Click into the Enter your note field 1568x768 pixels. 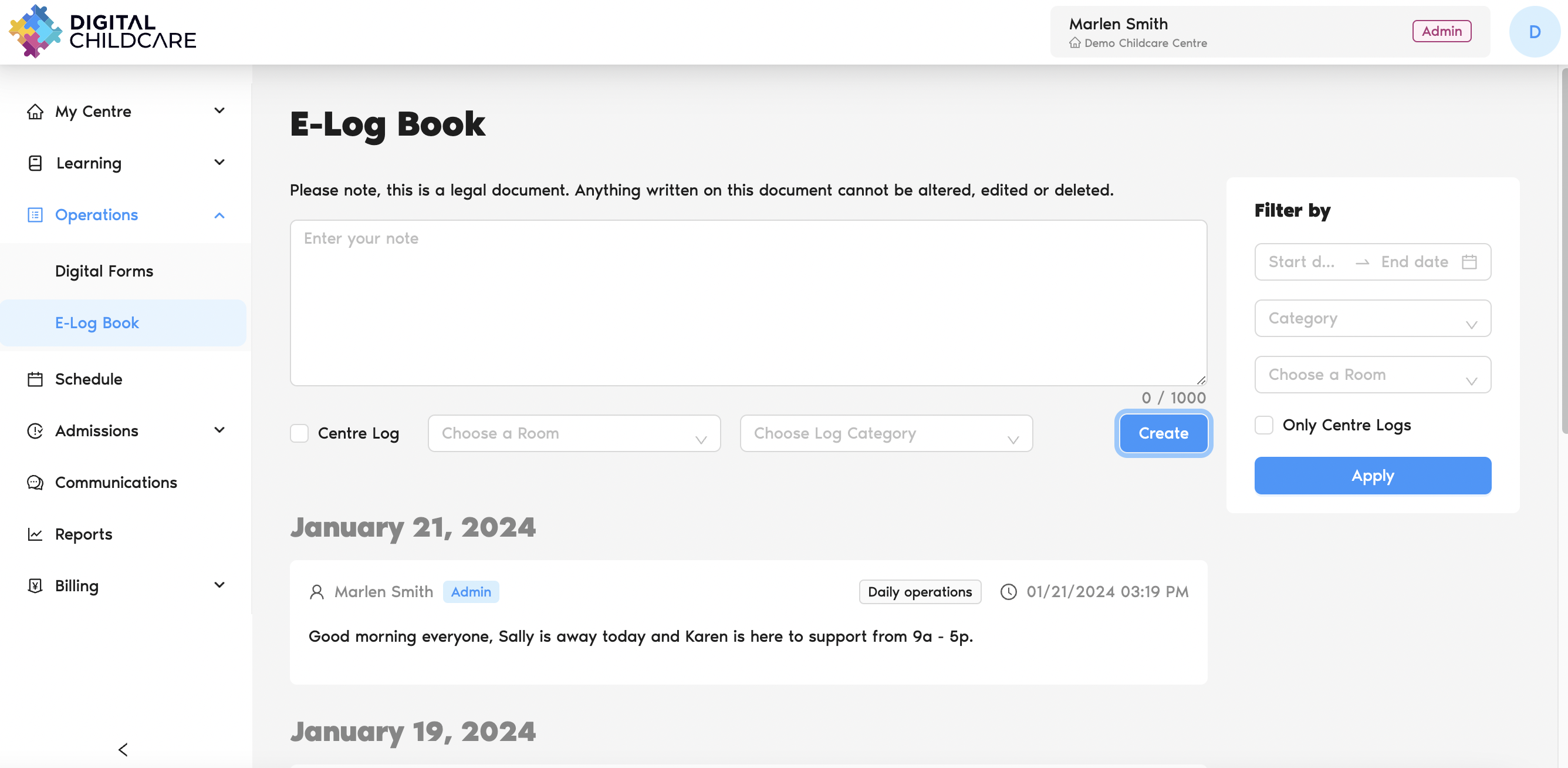point(748,303)
